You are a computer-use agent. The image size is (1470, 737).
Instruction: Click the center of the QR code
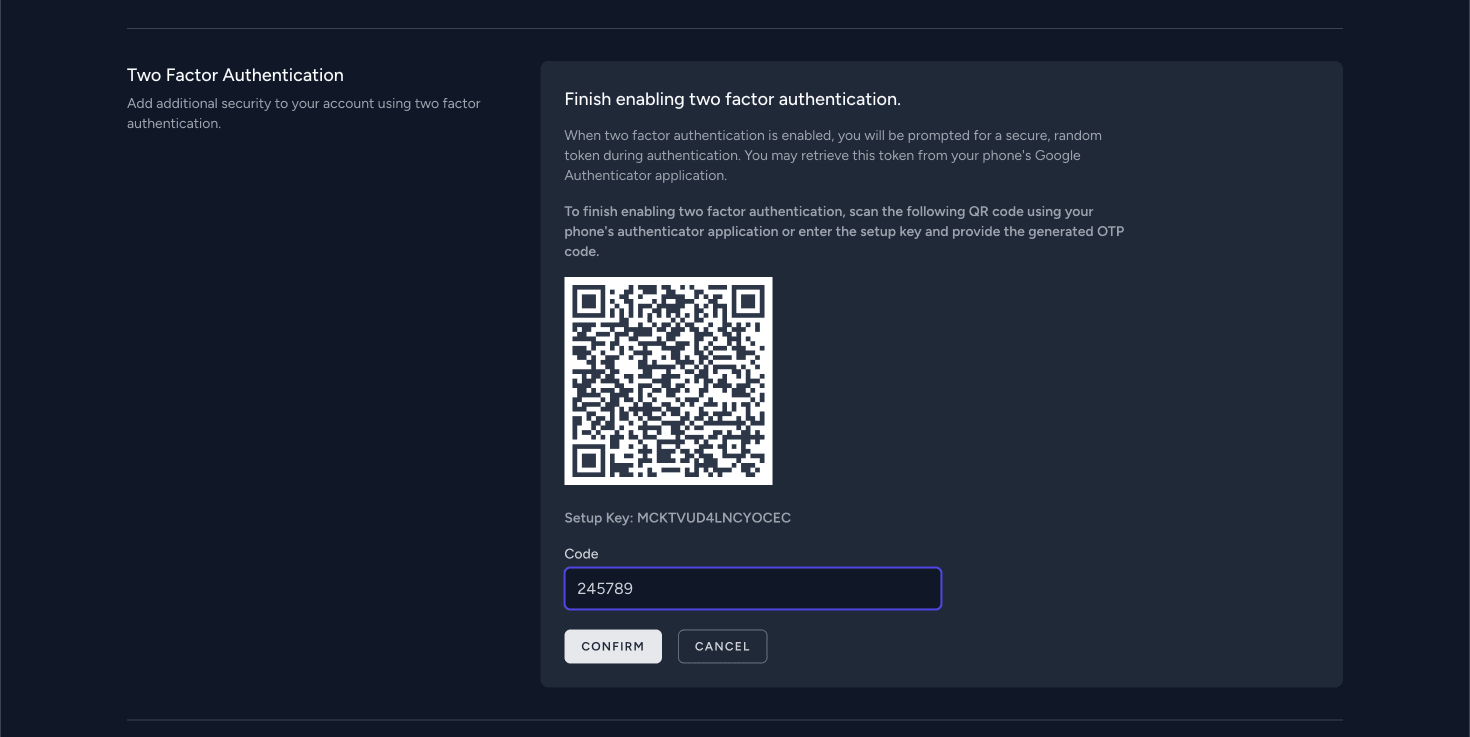(x=668, y=380)
